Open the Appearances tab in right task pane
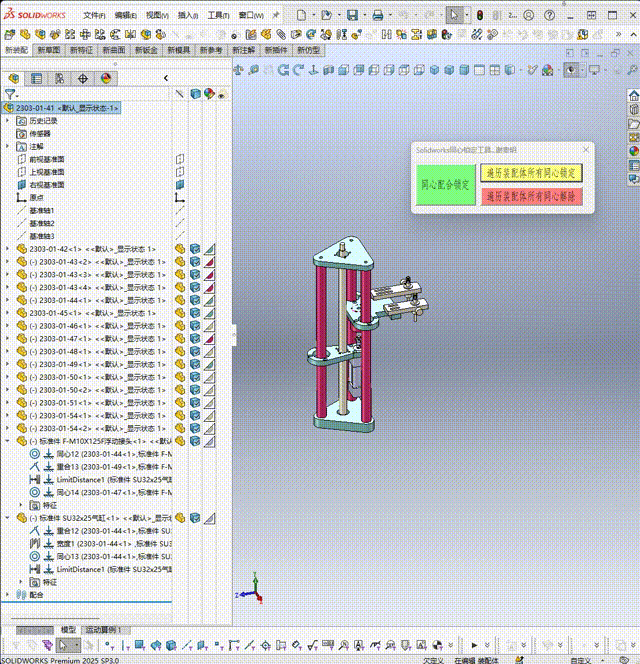The height and width of the screenshot is (664, 640). coord(634,151)
